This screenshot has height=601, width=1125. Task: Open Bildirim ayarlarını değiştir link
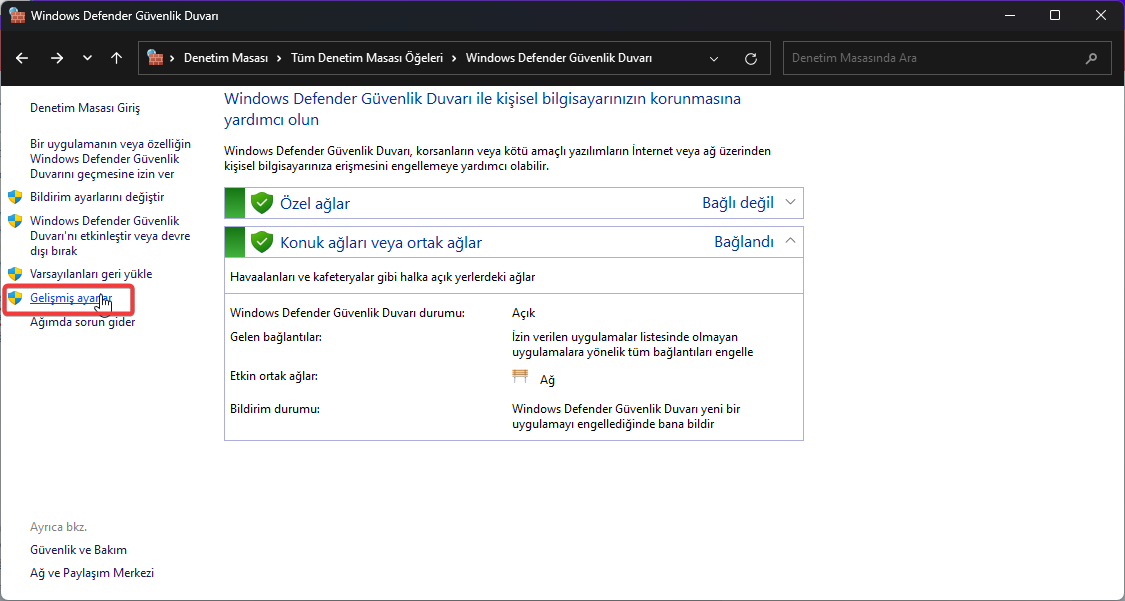pos(97,197)
